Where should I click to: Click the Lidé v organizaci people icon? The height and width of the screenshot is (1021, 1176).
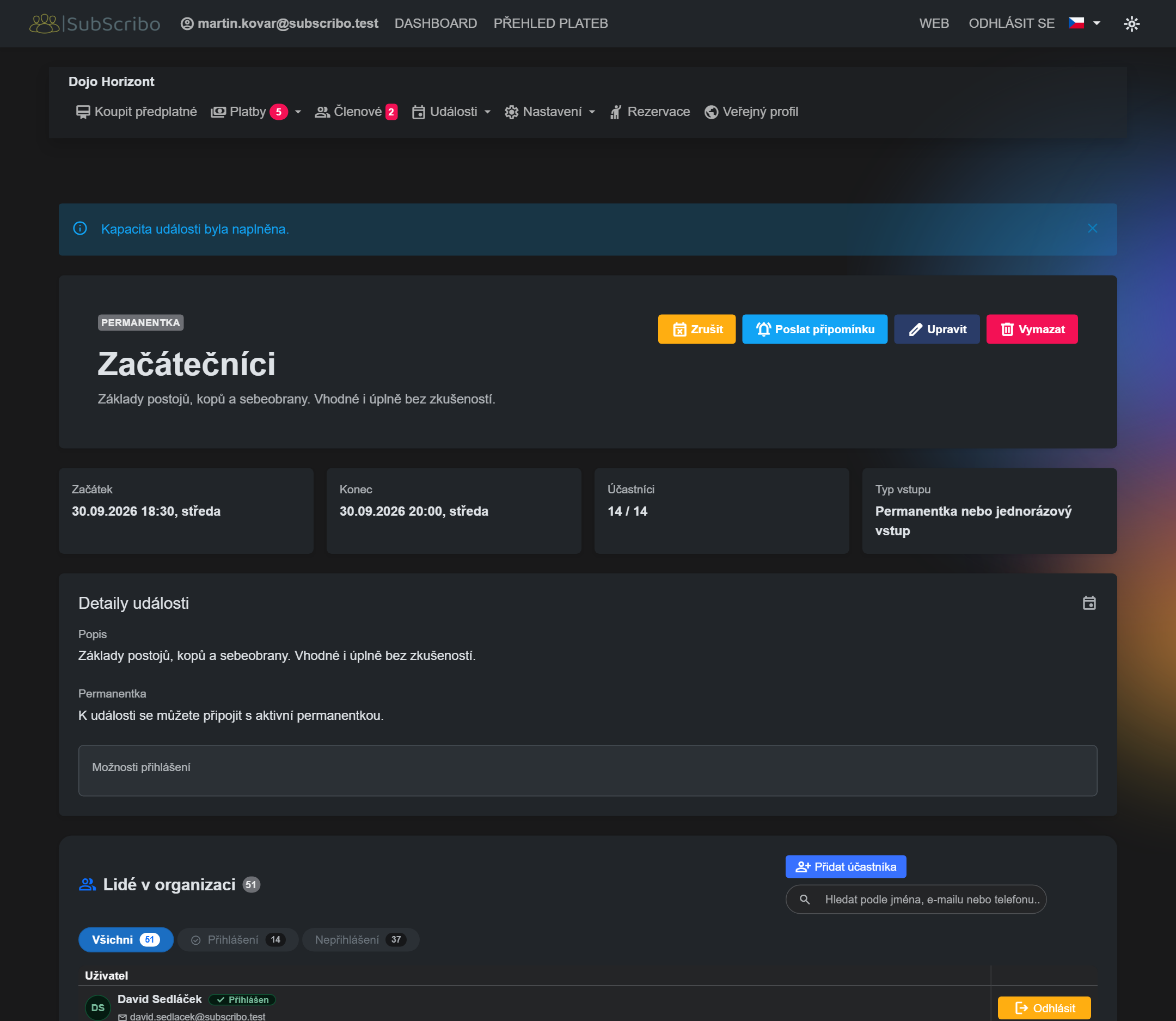coord(87,884)
